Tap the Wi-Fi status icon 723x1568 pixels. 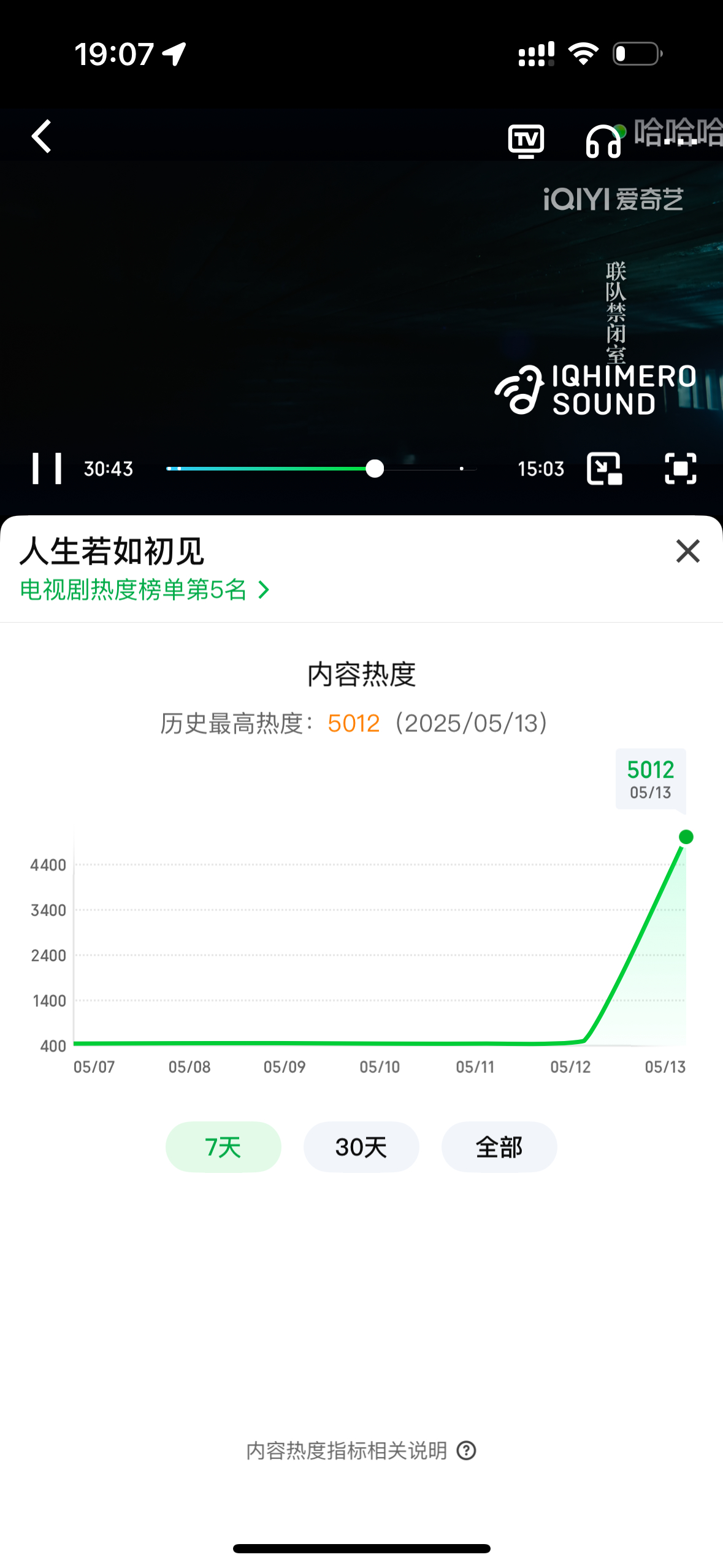pos(584,53)
